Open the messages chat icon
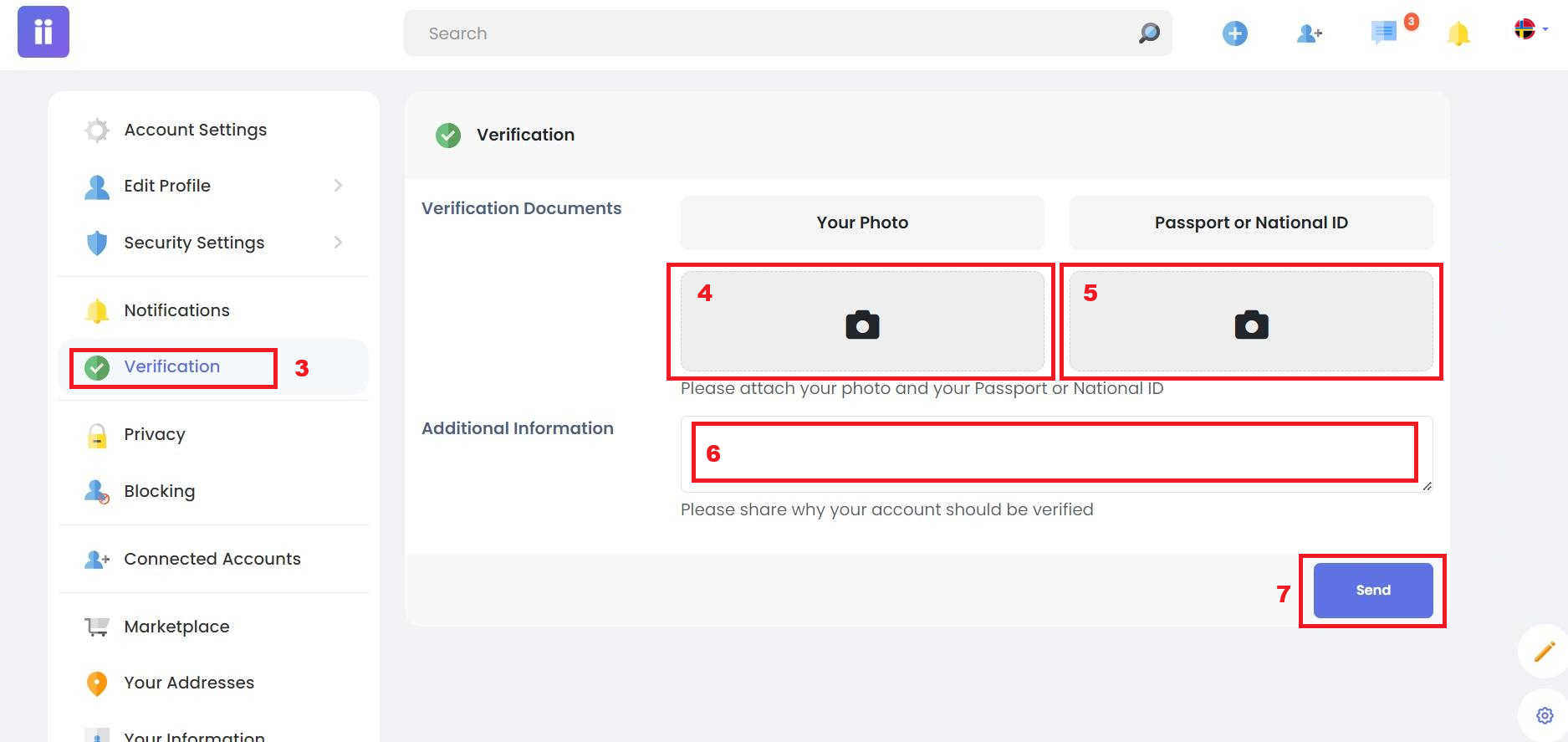The height and width of the screenshot is (742, 1568). click(x=1384, y=33)
